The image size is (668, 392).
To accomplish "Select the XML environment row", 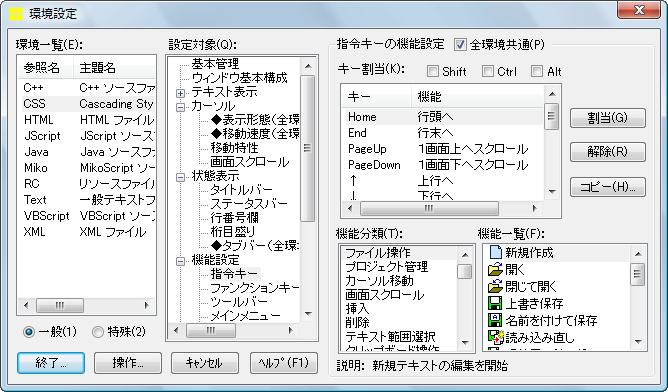I will coord(87,232).
